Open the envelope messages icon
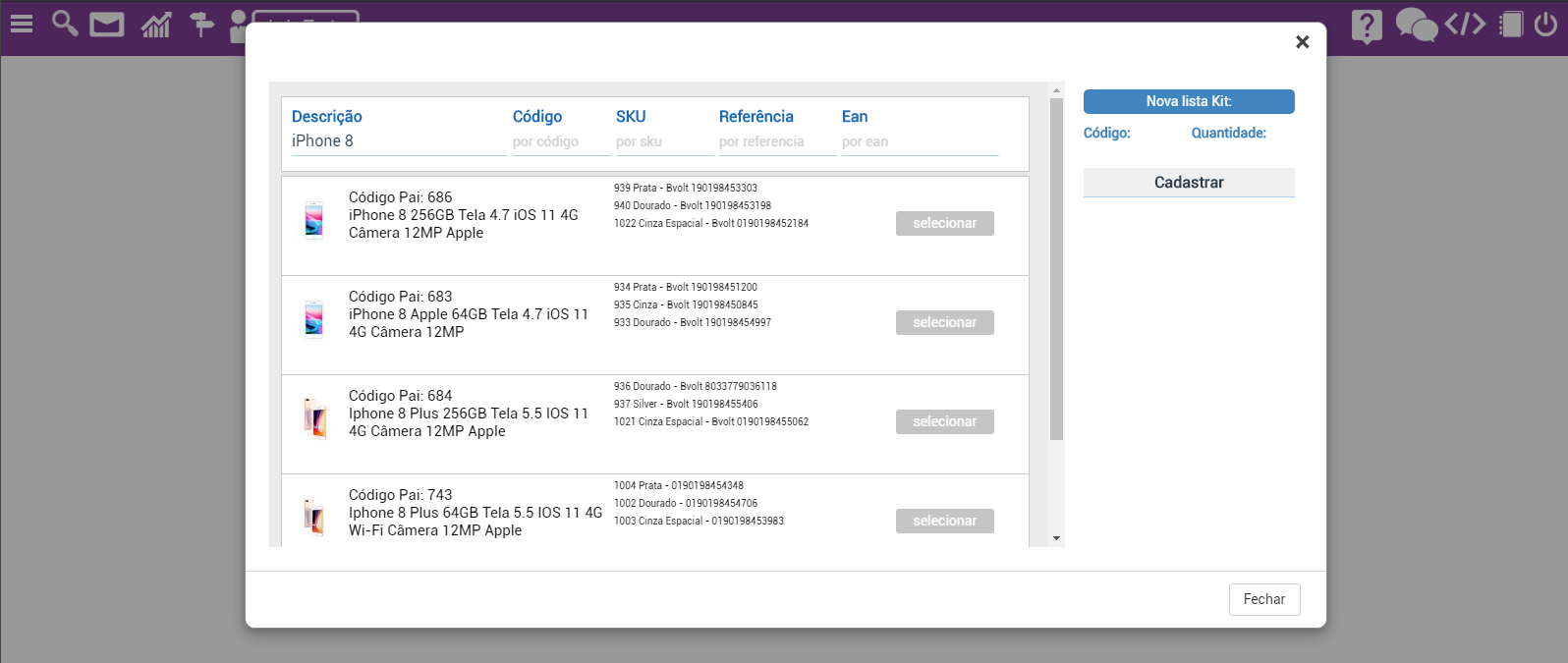1568x663 pixels. pos(107,24)
